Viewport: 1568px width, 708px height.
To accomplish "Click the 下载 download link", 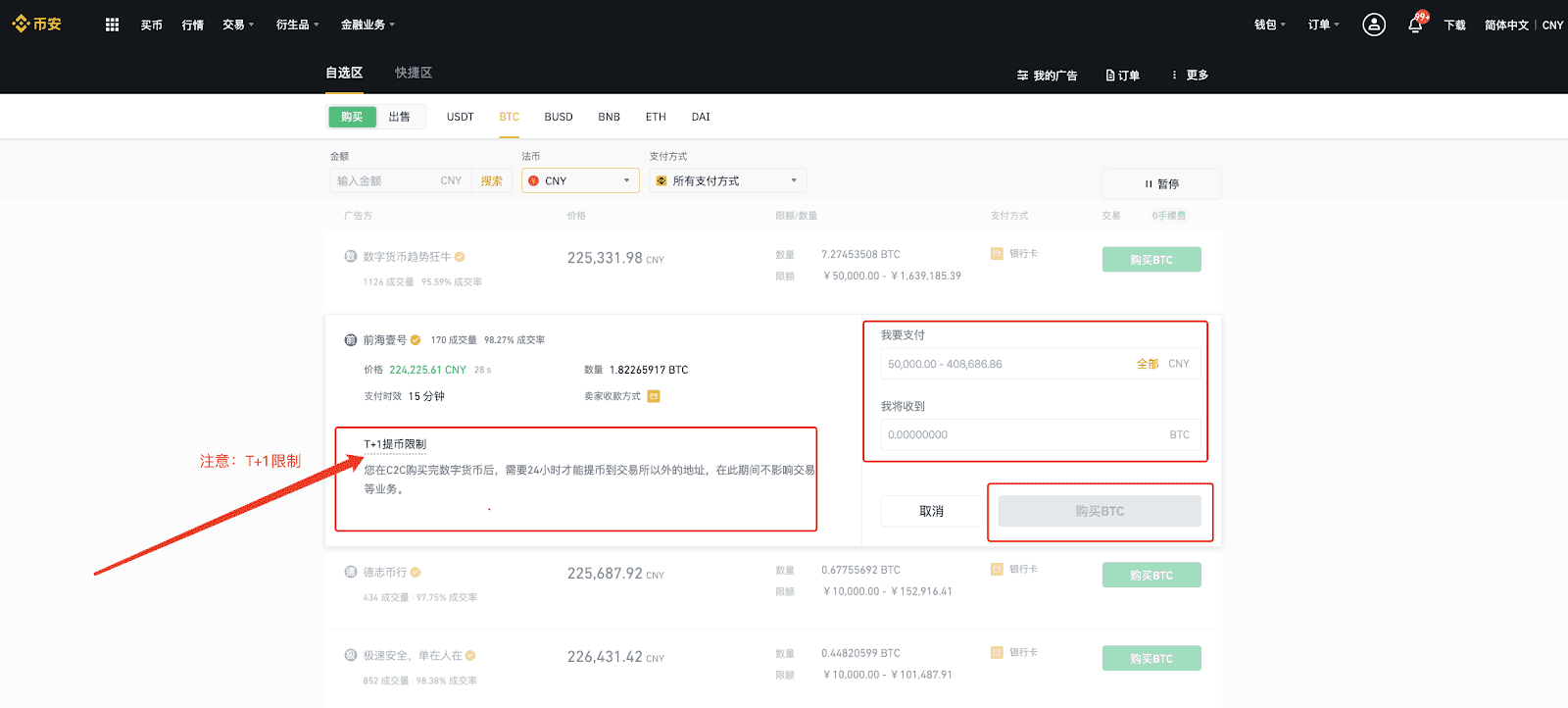I will pyautogui.click(x=1455, y=25).
